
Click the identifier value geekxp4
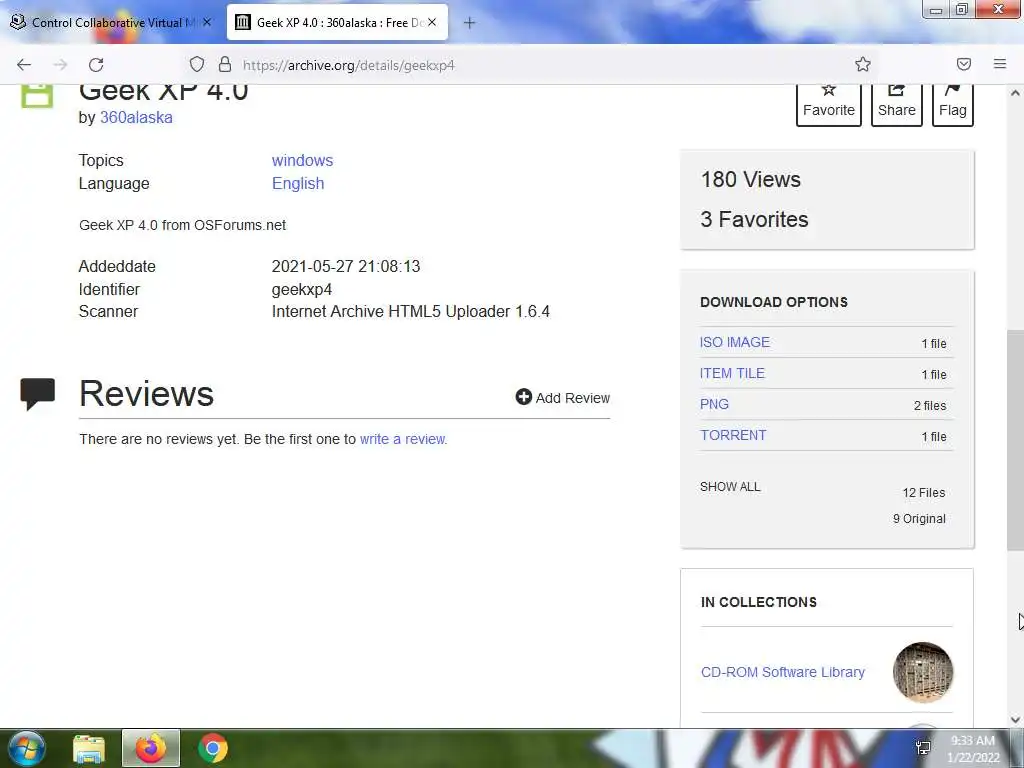pyautogui.click(x=302, y=289)
